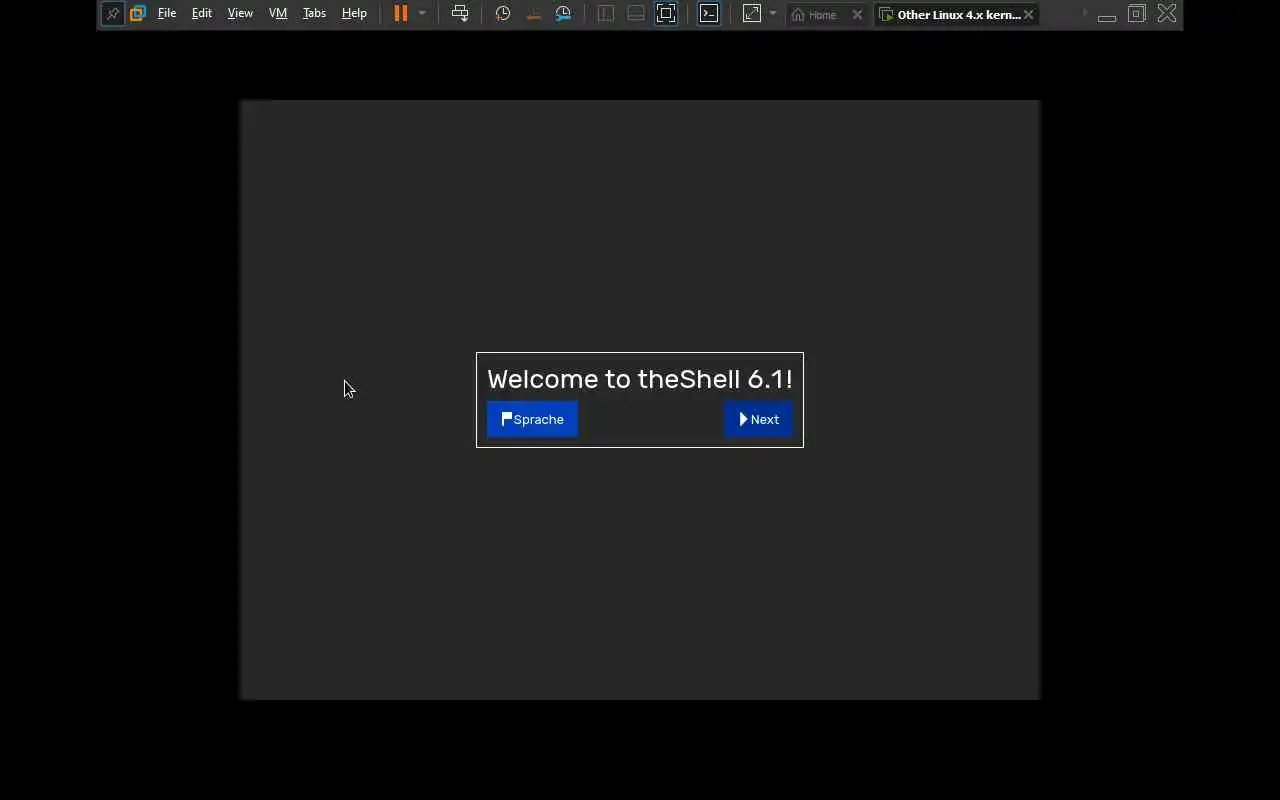Open the Tabs menu

[314, 14]
